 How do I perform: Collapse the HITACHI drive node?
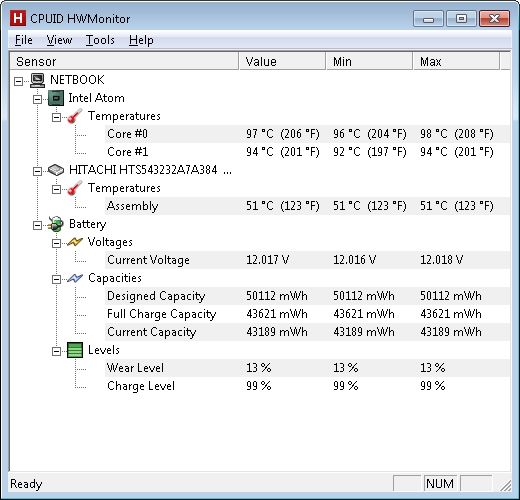37,171
